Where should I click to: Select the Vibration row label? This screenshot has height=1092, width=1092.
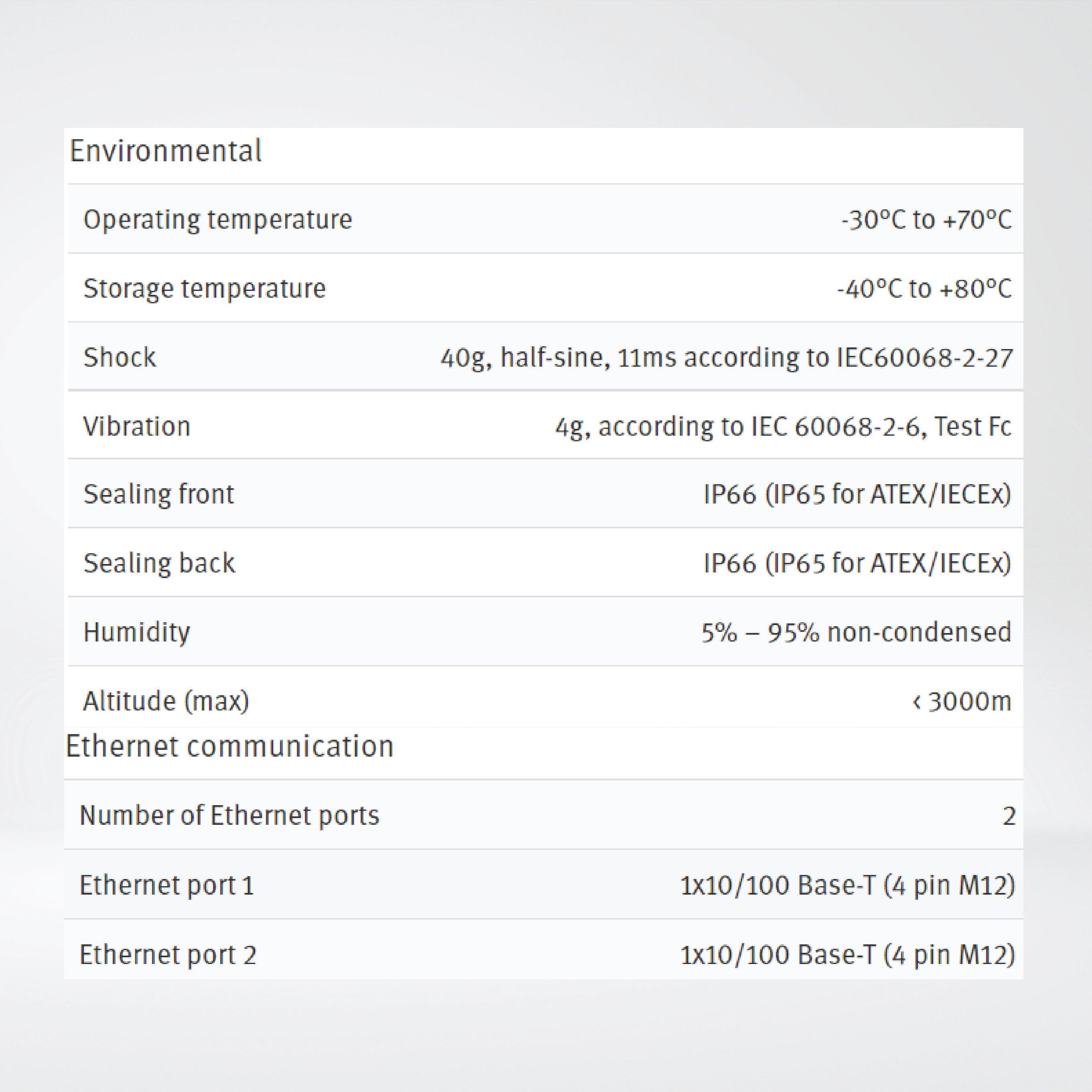137,426
